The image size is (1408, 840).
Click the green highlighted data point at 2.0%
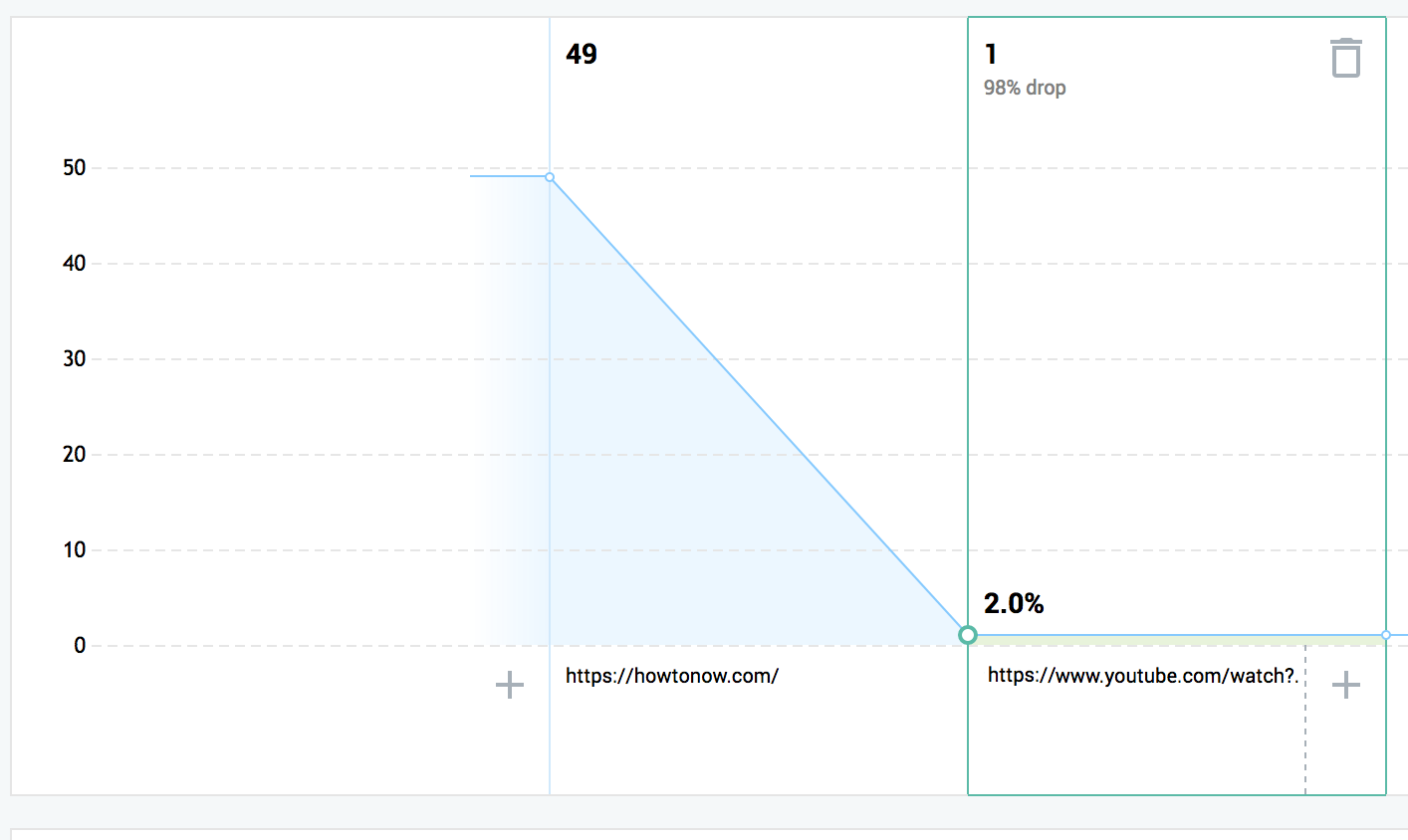(x=968, y=635)
